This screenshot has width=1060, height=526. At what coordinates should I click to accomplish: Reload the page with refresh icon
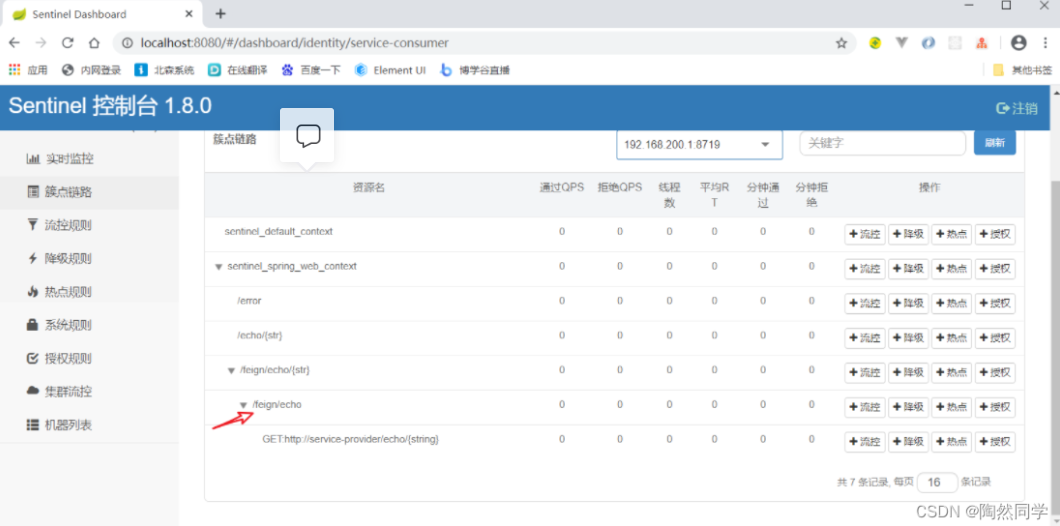(68, 43)
